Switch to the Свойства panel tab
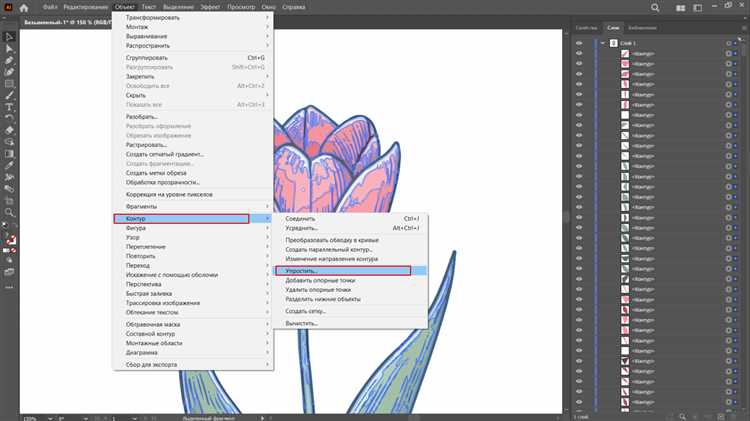 point(586,28)
